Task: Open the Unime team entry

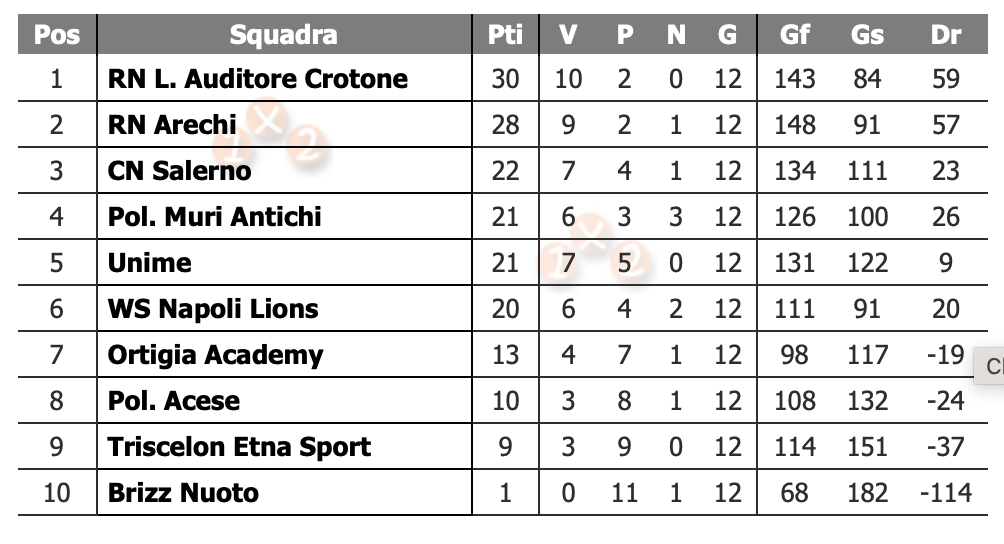Action: (149, 263)
